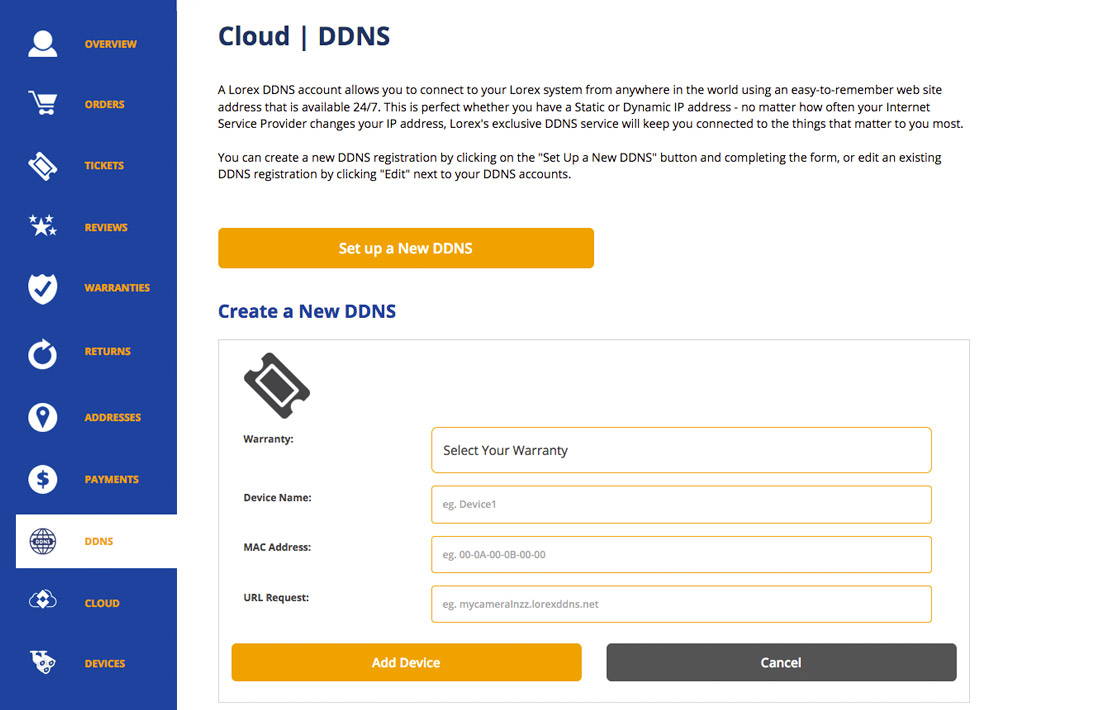1100x710 pixels.
Task: Select the DDNS menu label
Action: point(99,542)
